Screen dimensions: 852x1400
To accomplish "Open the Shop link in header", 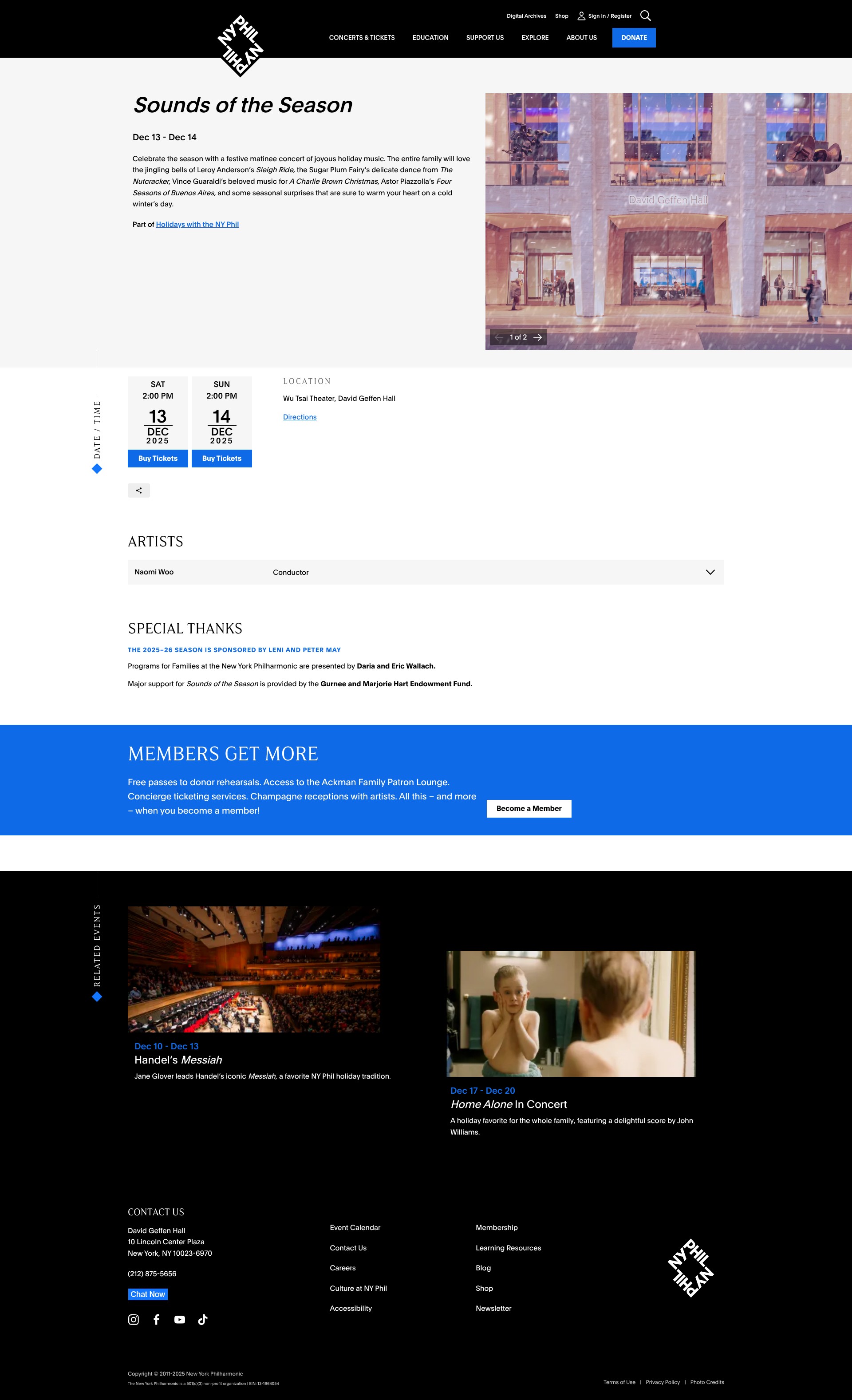I will click(562, 16).
